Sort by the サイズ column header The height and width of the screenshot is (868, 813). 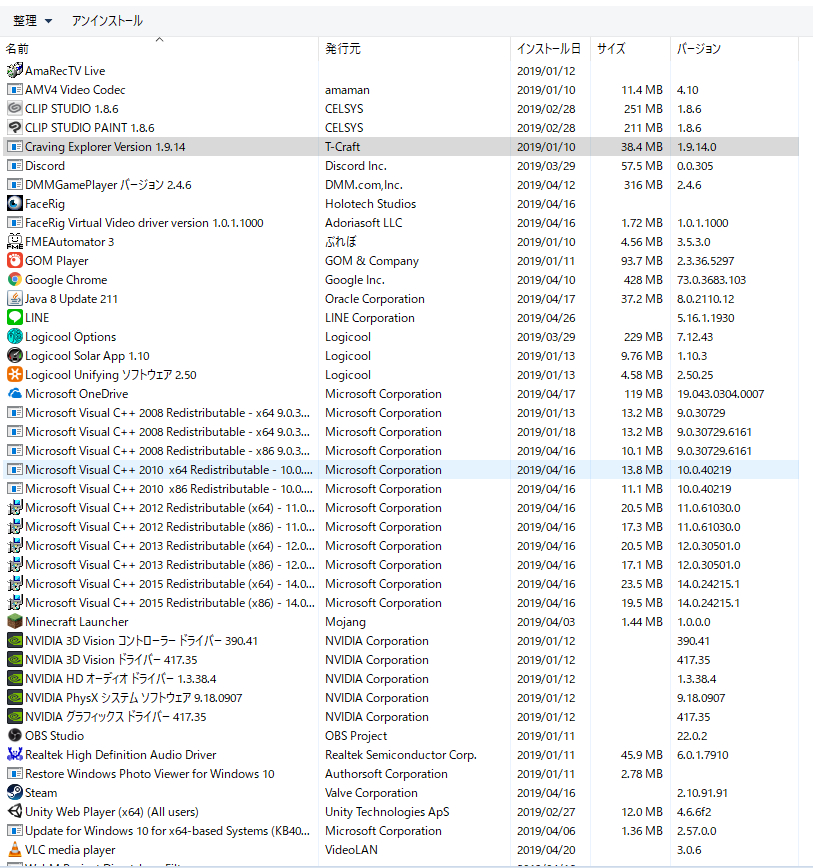coord(630,49)
